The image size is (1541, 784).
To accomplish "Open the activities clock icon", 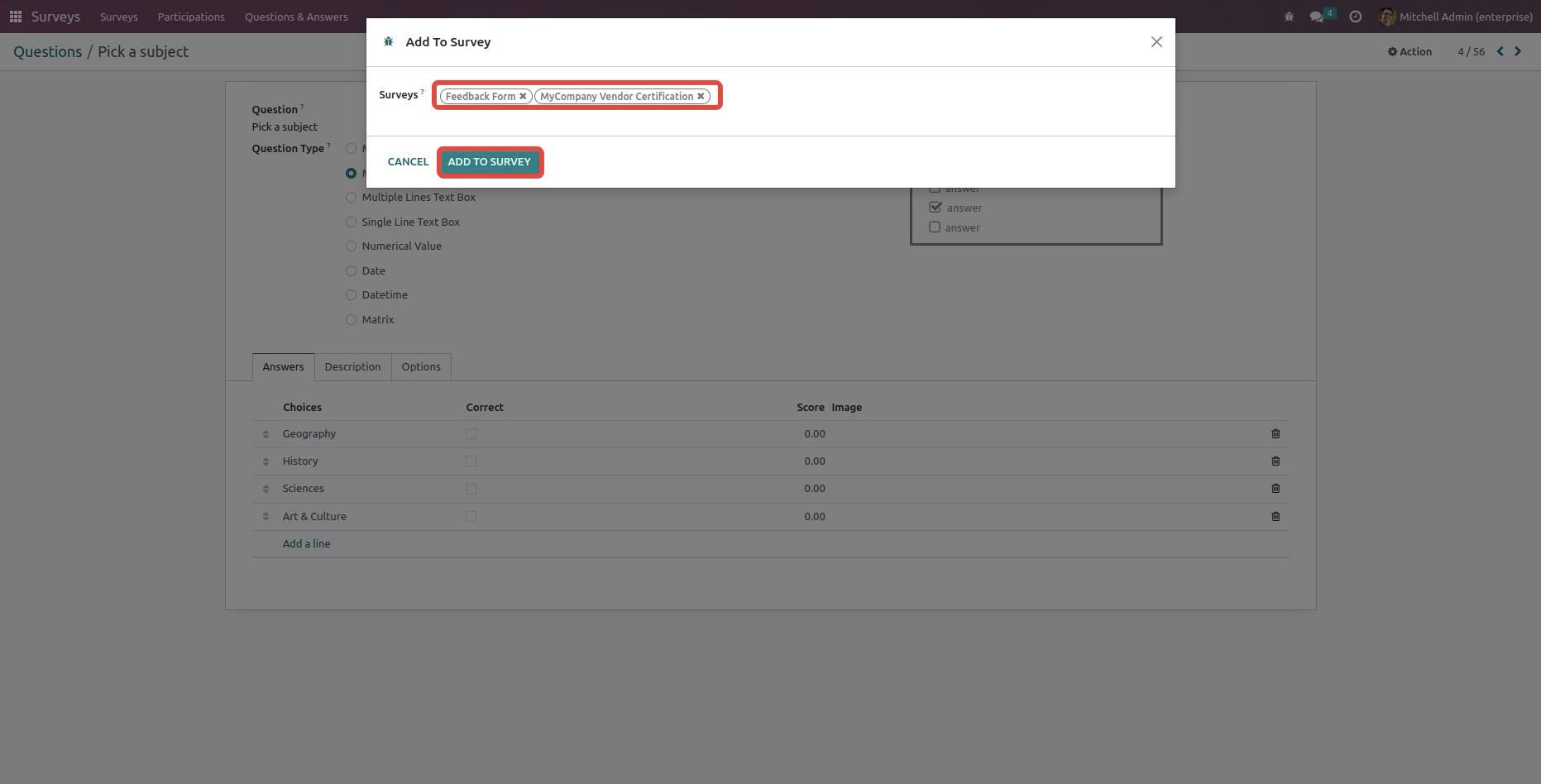I will tap(1355, 17).
